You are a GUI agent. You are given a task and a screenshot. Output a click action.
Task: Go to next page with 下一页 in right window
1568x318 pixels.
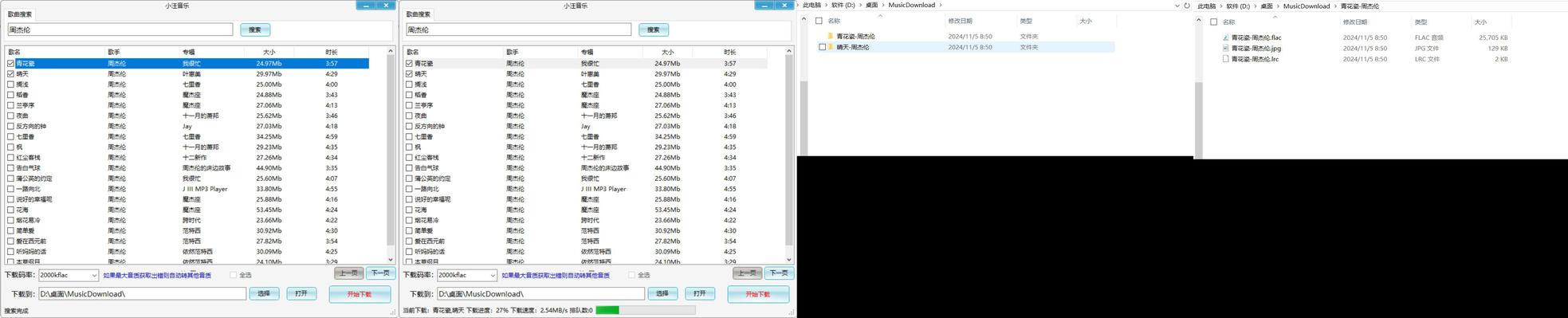tap(779, 273)
